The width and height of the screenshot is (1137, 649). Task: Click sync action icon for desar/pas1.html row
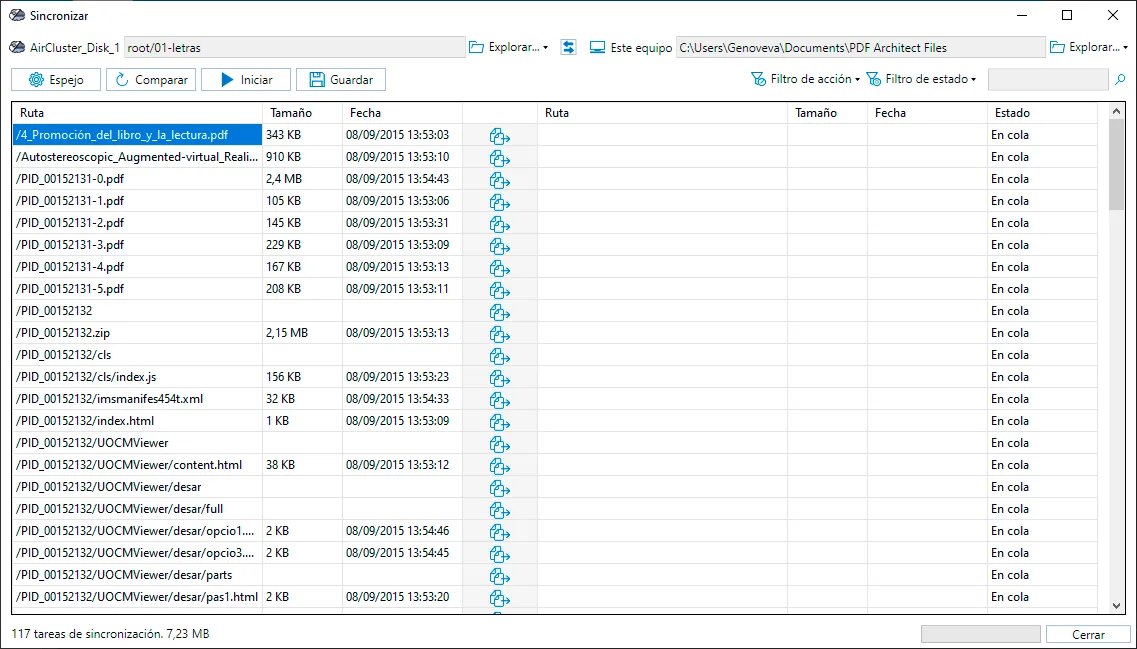[500, 598]
